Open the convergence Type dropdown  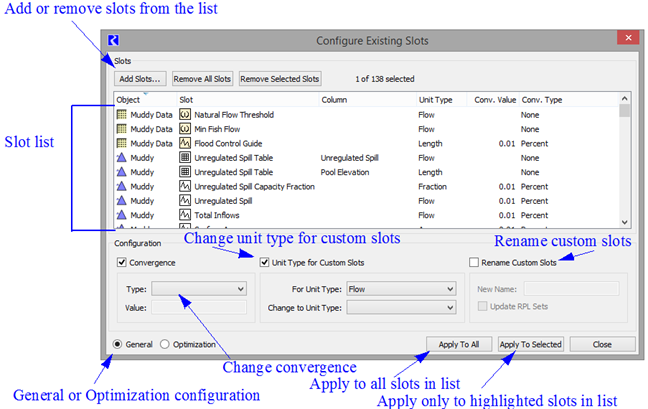(198, 289)
